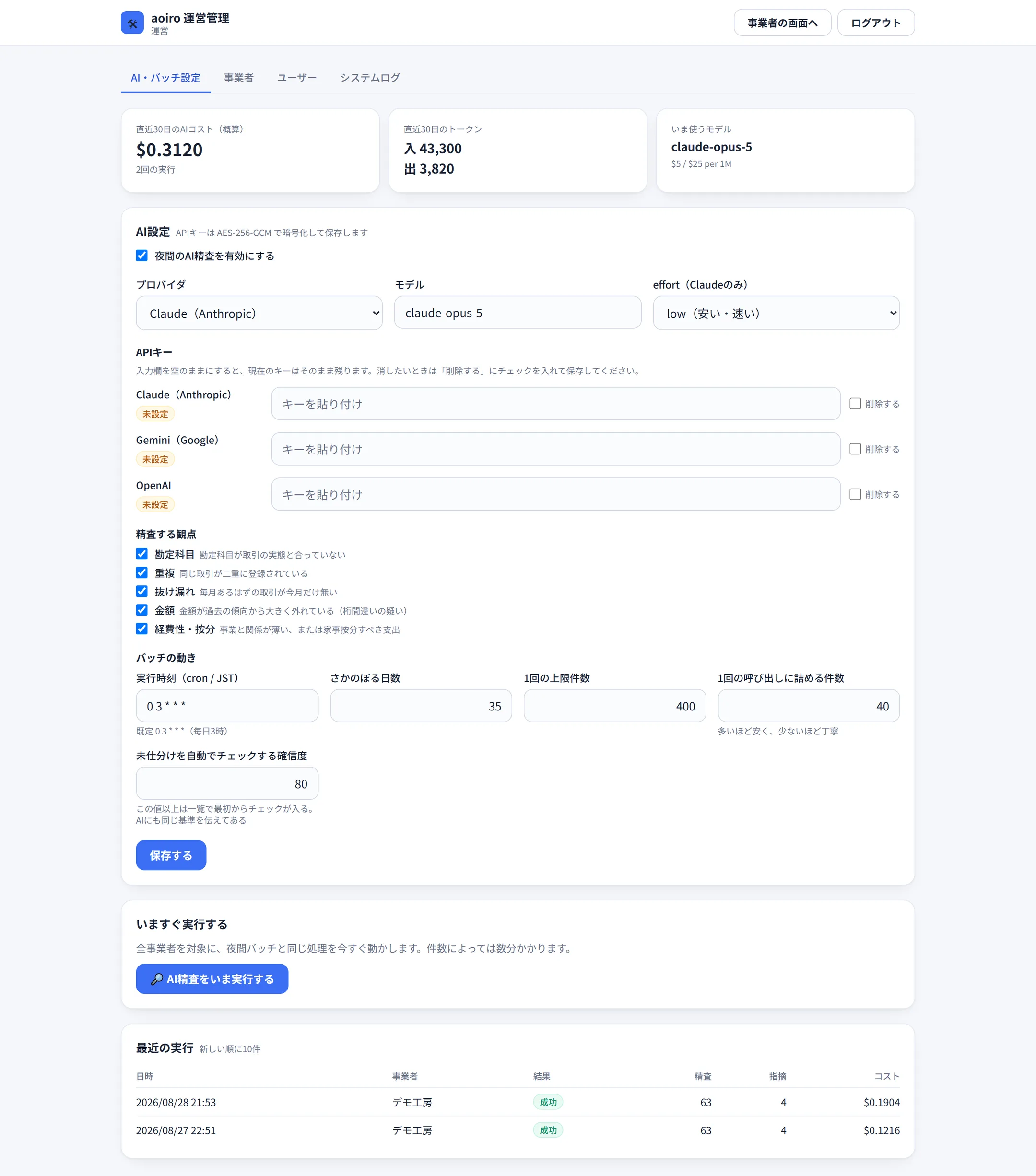This screenshot has height=1176, width=1036.
Task: Click the 1回の呼び出しに詰める件数 field showing 40
Action: 809,706
